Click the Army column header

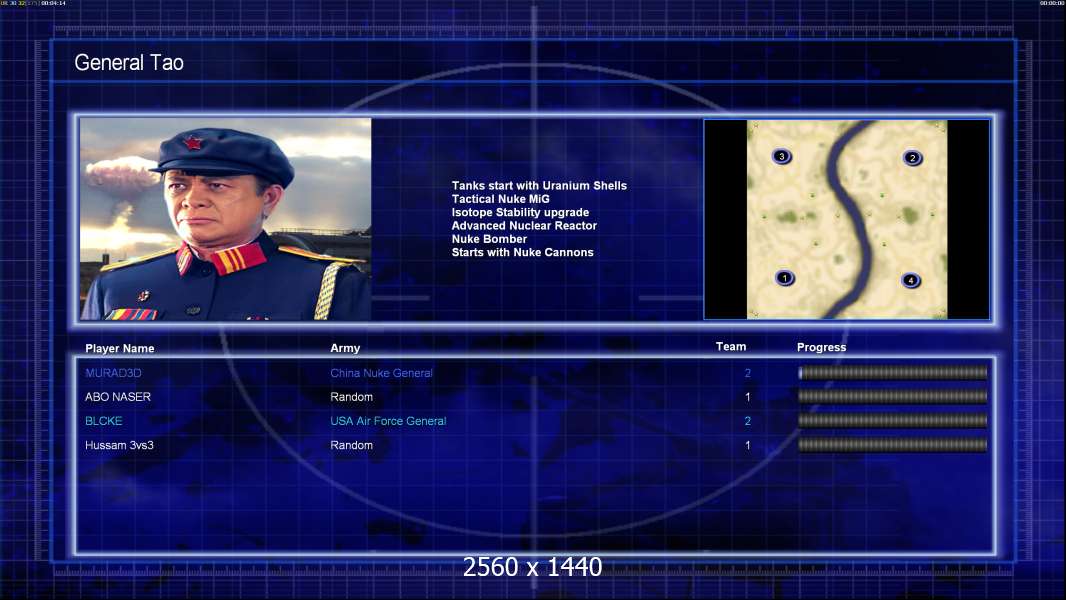click(x=345, y=348)
